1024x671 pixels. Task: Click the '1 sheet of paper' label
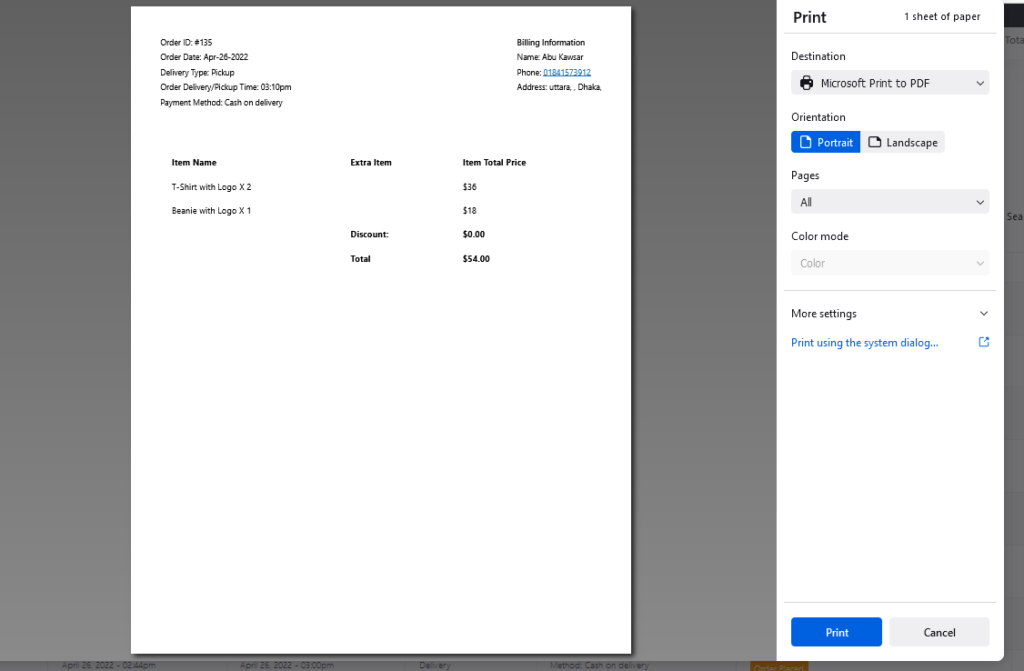coord(942,17)
